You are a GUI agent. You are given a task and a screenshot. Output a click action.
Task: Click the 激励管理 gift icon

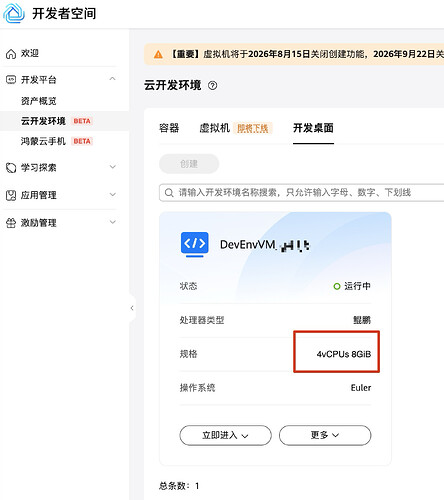pyautogui.click(x=11, y=223)
